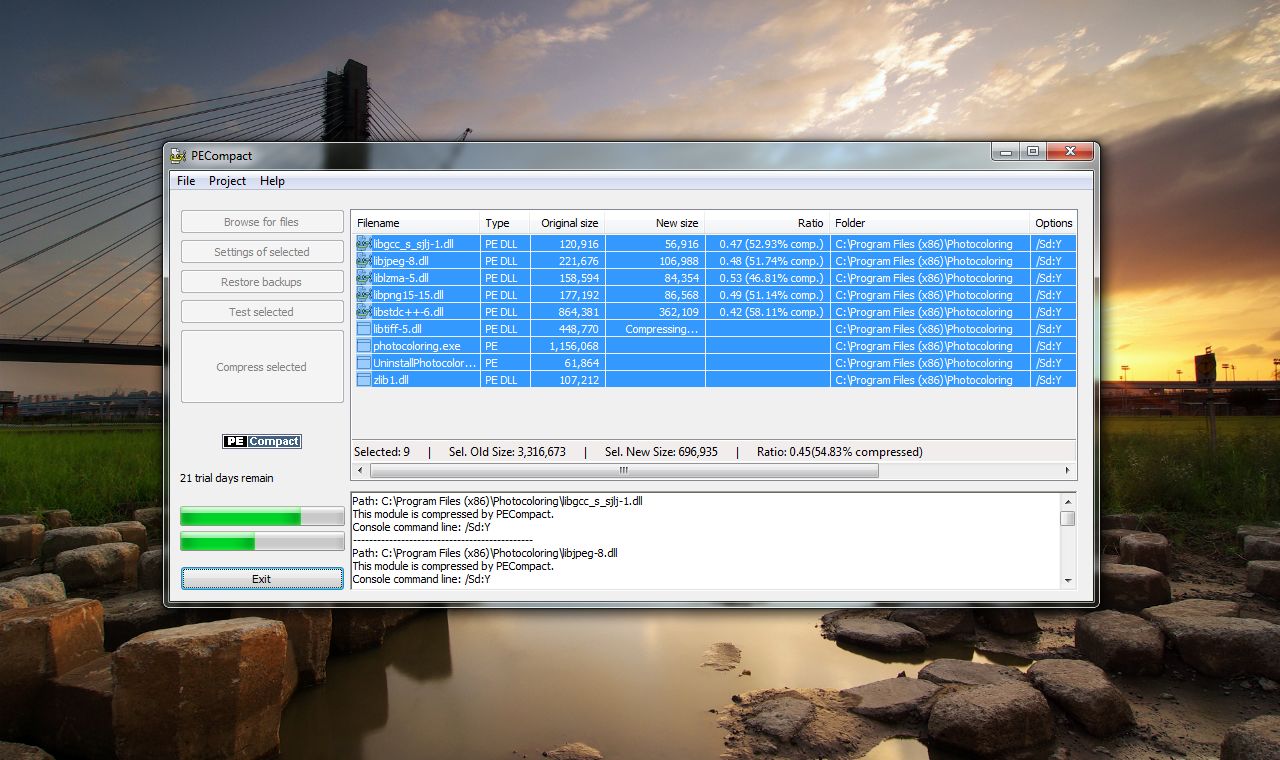Click Test selected button
This screenshot has height=760, width=1280.
pyautogui.click(x=261, y=312)
